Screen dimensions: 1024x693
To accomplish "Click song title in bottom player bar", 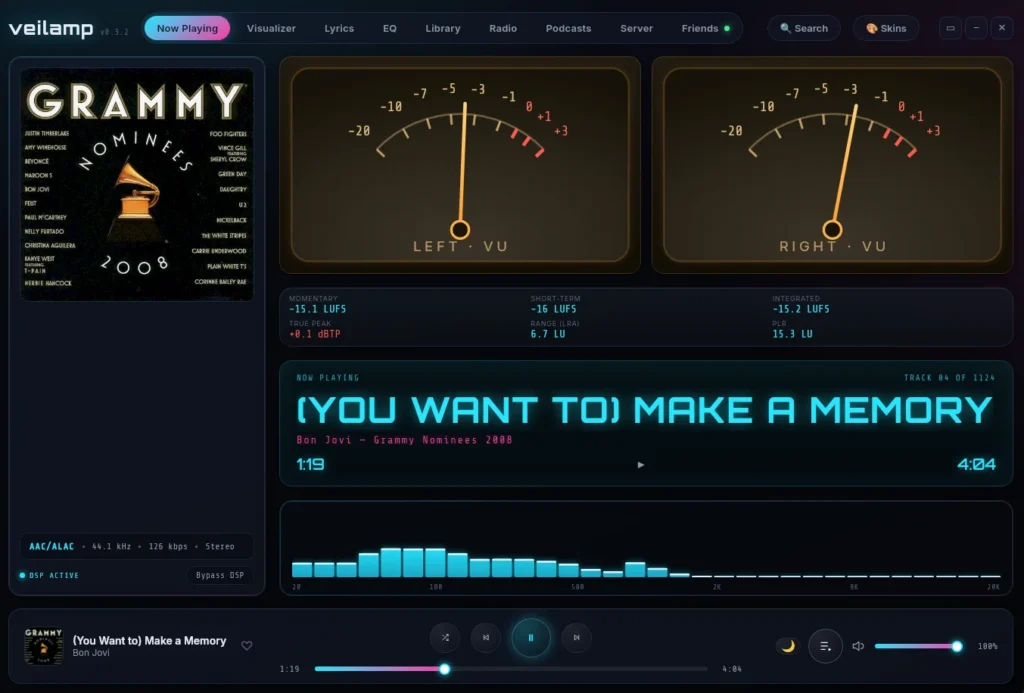I will click(x=150, y=641).
